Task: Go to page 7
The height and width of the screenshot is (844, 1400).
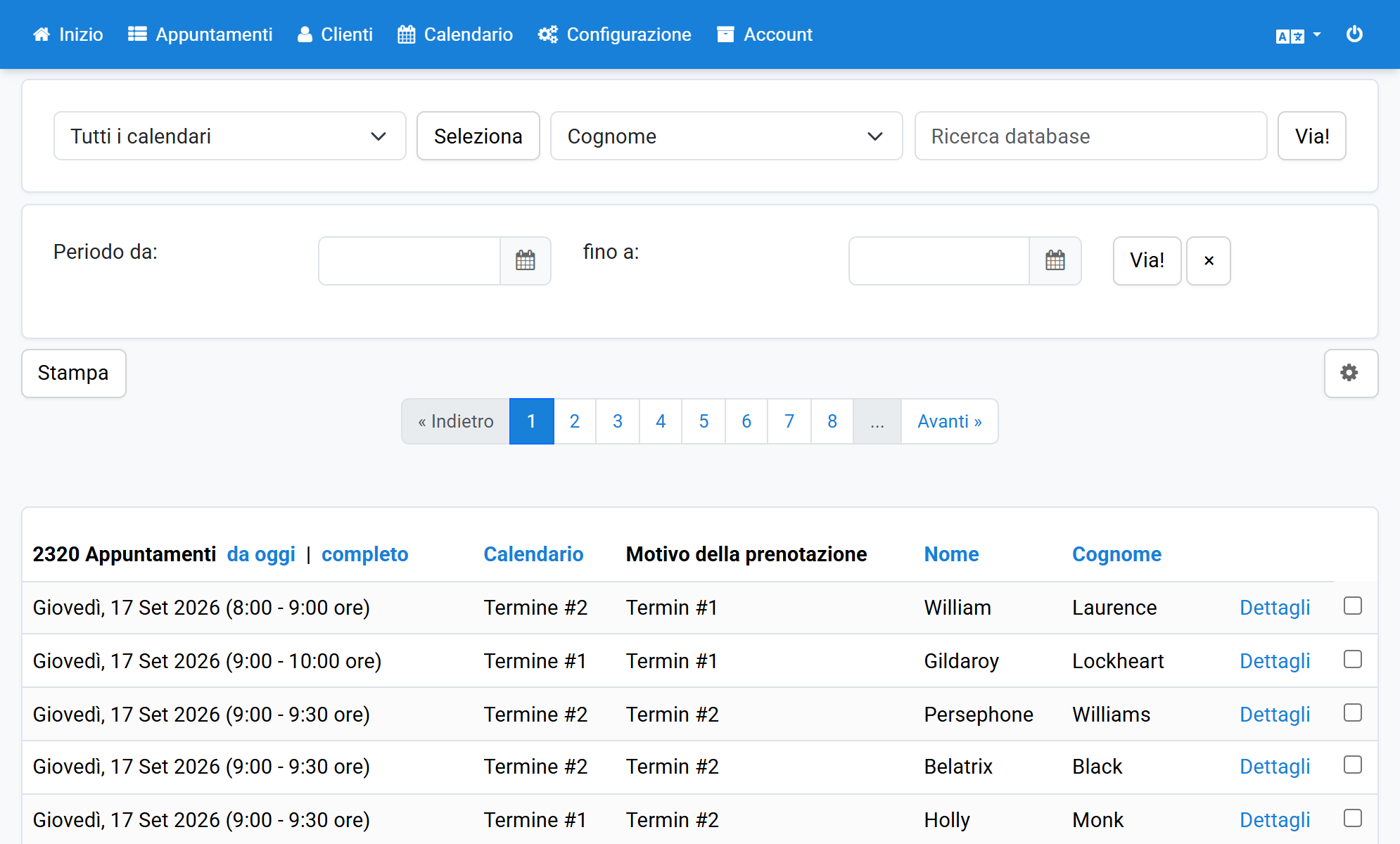Action: click(789, 421)
